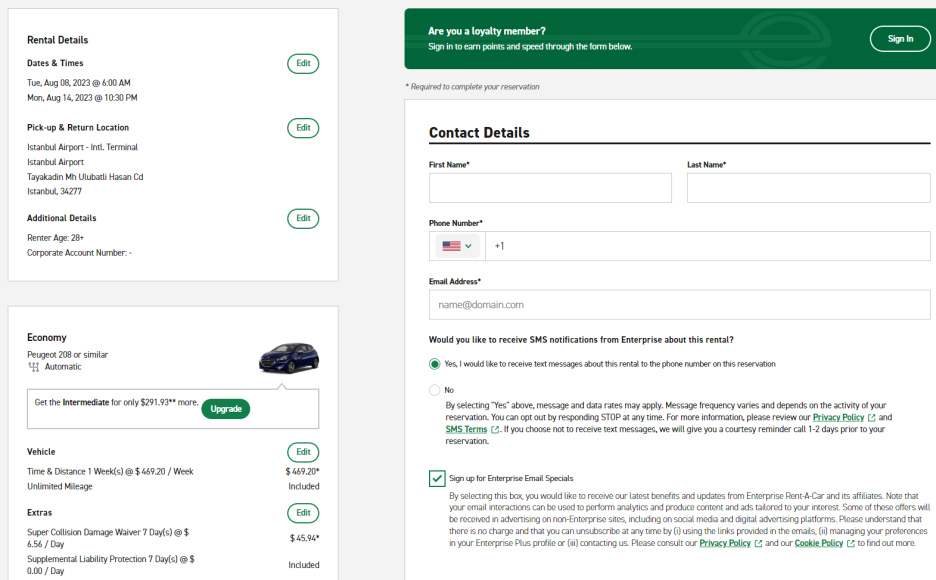This screenshot has width=936, height=580.
Task: Click 'Are you a loyalty member?' banner text
Action: click(x=487, y=31)
